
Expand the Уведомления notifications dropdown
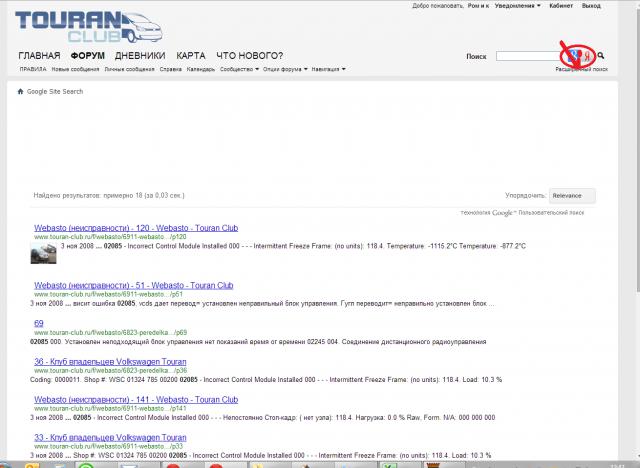tap(517, 6)
